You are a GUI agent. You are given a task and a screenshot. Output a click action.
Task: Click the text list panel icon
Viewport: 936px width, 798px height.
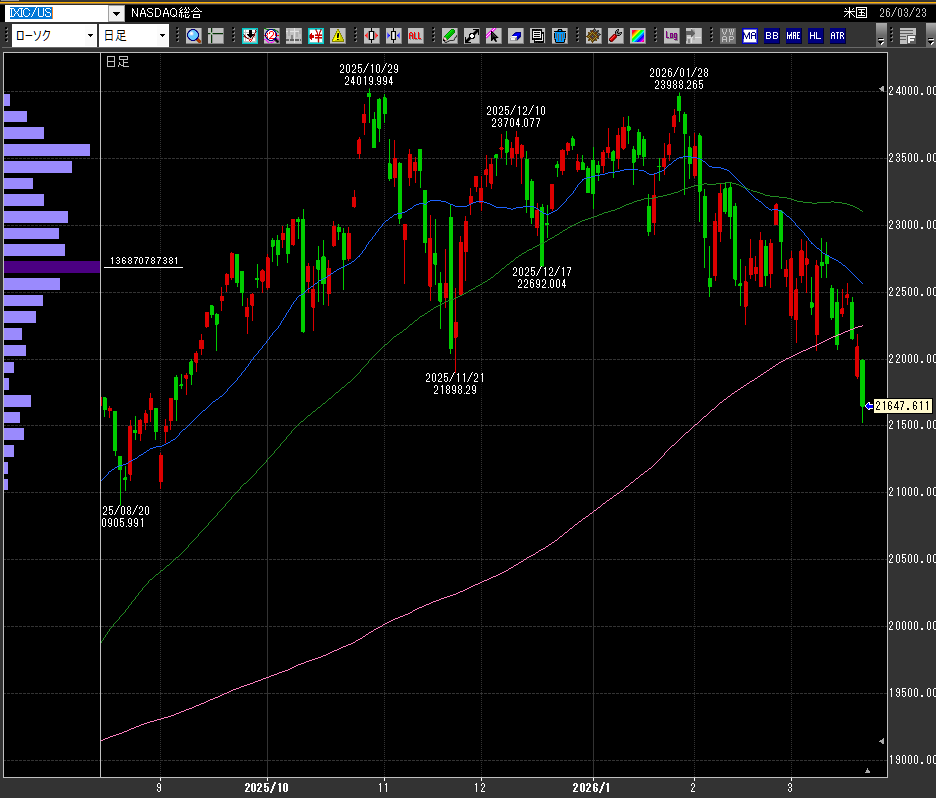(907, 36)
